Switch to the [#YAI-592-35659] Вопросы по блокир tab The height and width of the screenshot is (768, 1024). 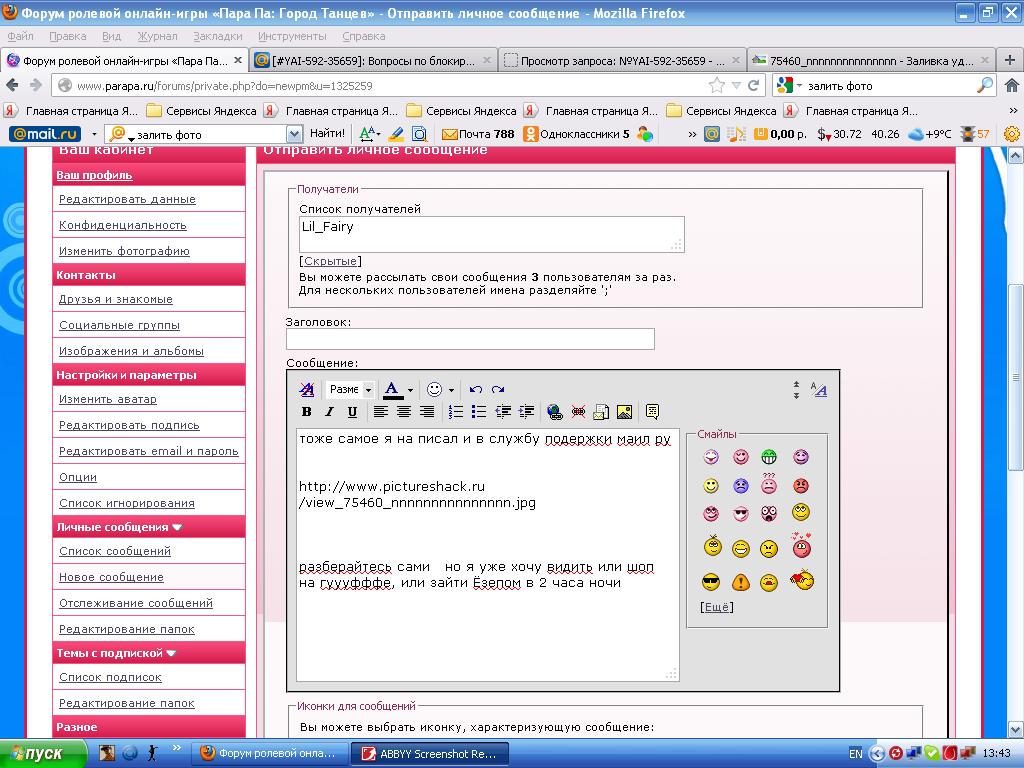pos(373,61)
